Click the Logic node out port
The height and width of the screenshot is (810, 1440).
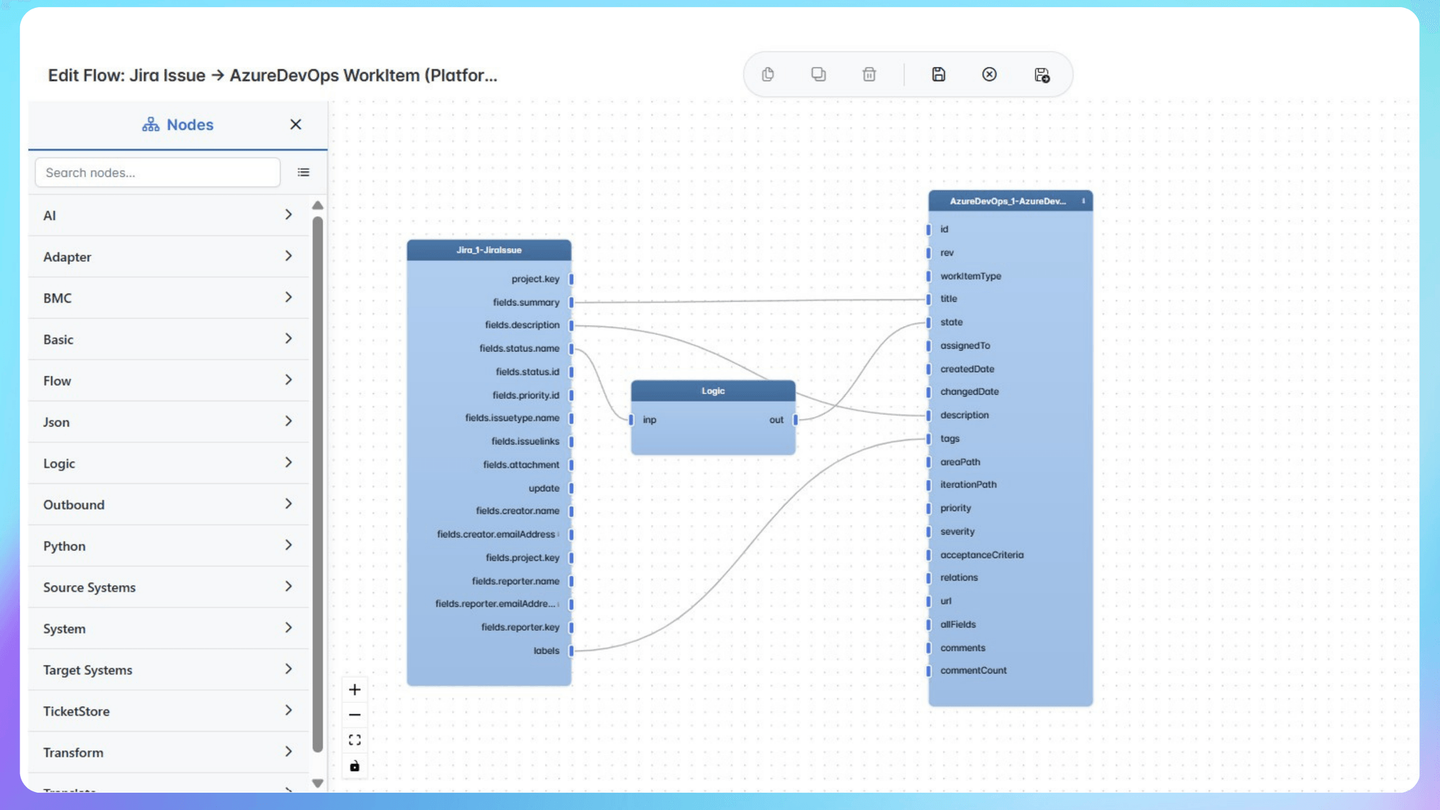(795, 420)
